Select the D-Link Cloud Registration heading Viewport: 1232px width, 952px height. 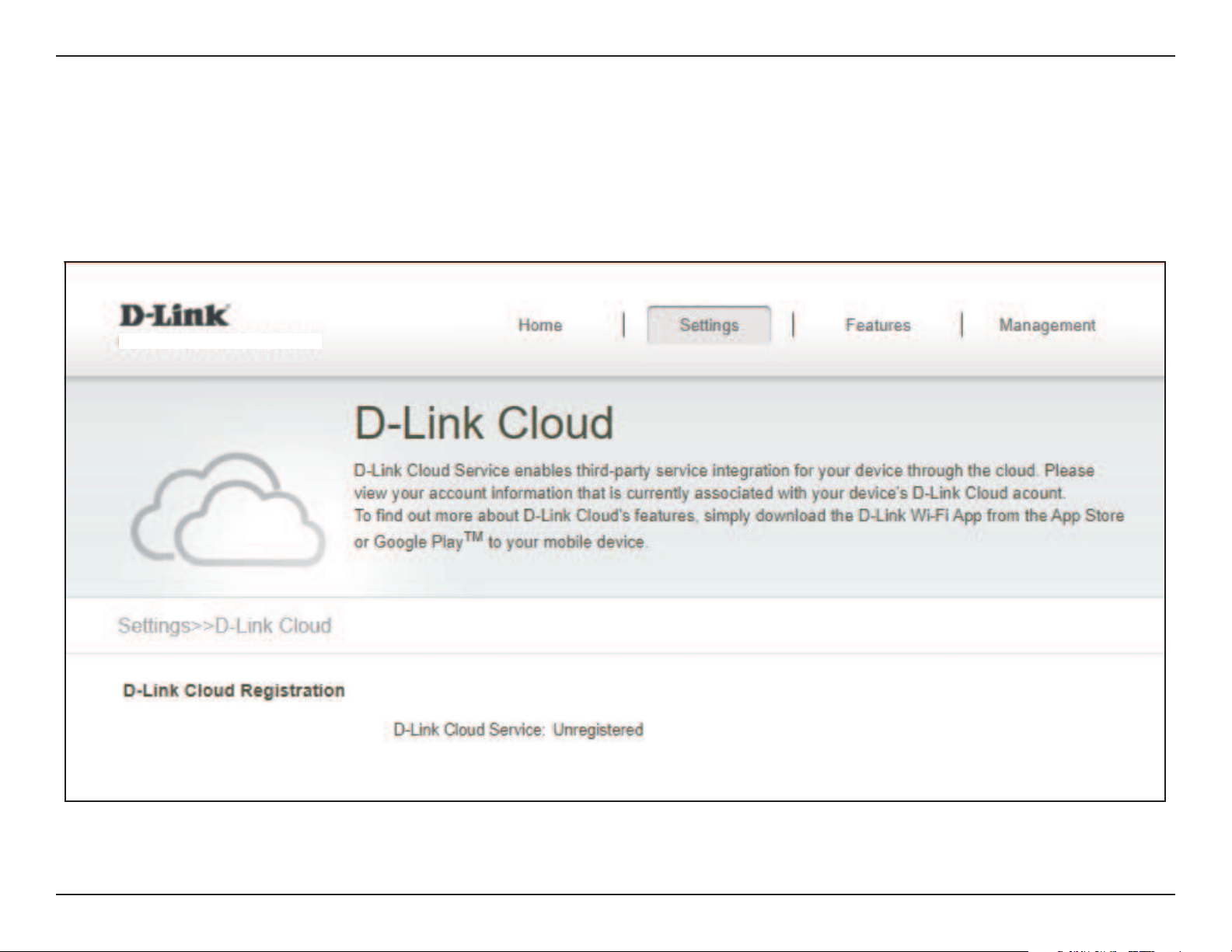[234, 691]
